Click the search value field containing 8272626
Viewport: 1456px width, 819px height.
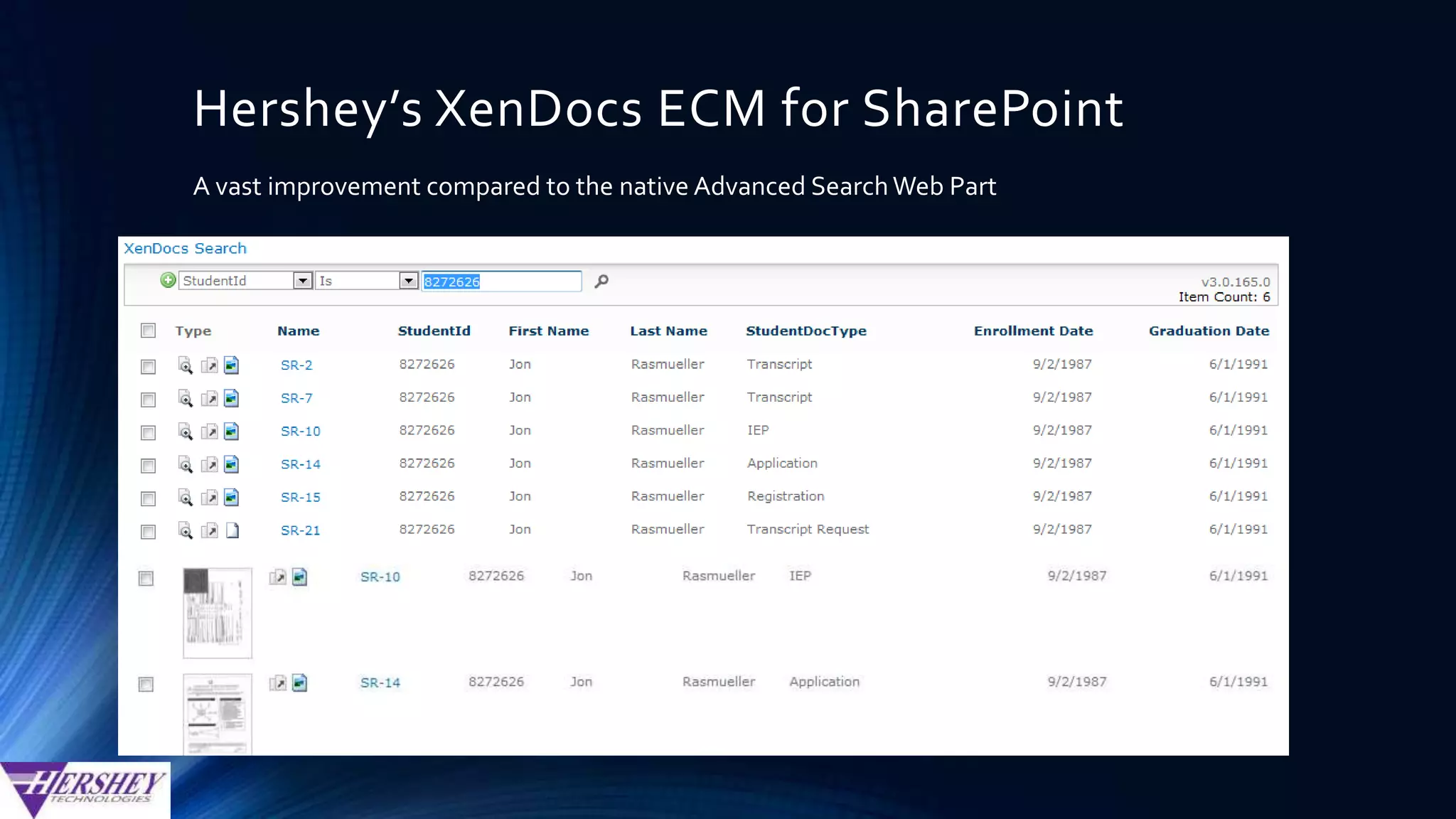point(501,282)
